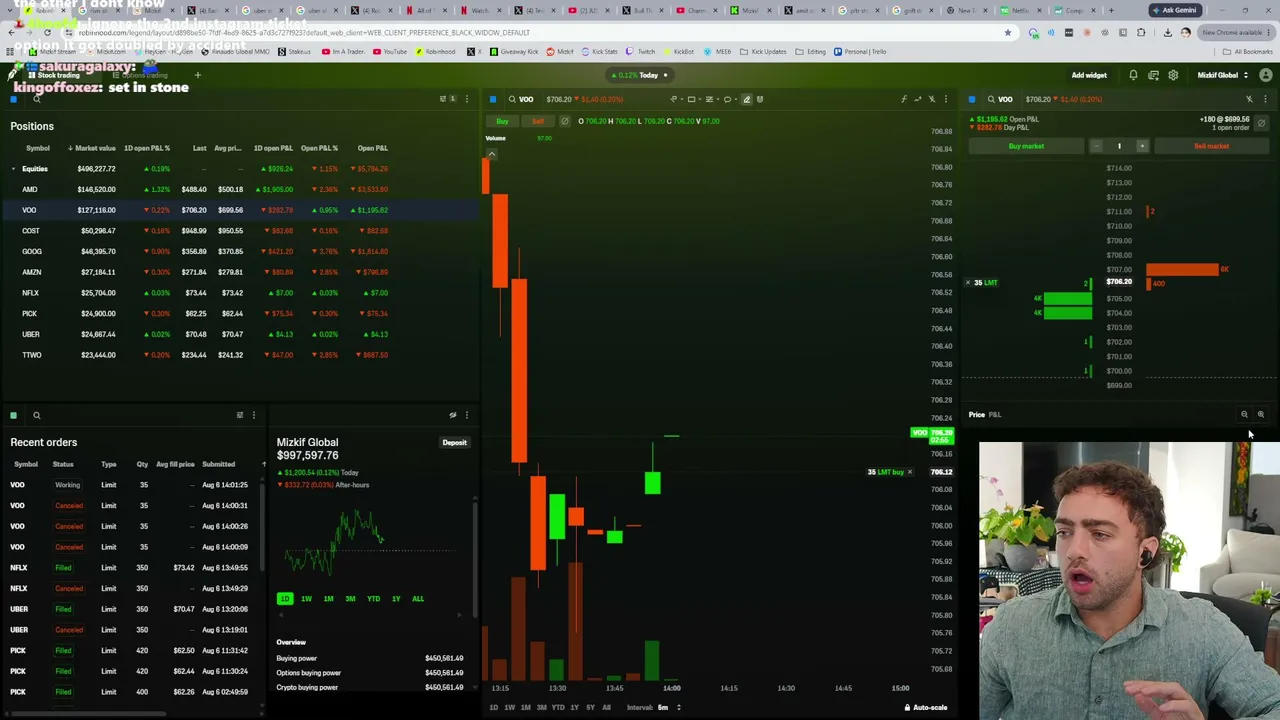Click the ladder widget's search icon
Image resolution: width=1280 pixels, height=720 pixels.
pos(991,99)
